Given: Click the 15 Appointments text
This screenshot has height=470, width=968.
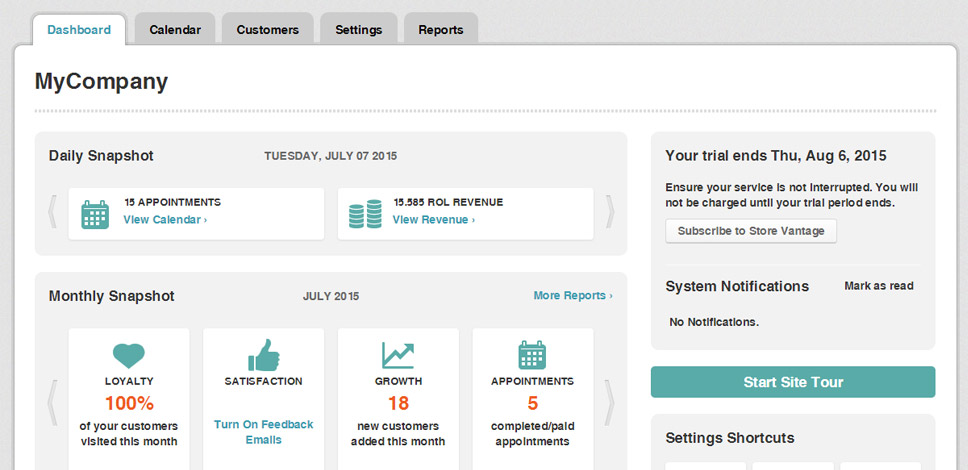Looking at the screenshot, I should tap(172, 202).
